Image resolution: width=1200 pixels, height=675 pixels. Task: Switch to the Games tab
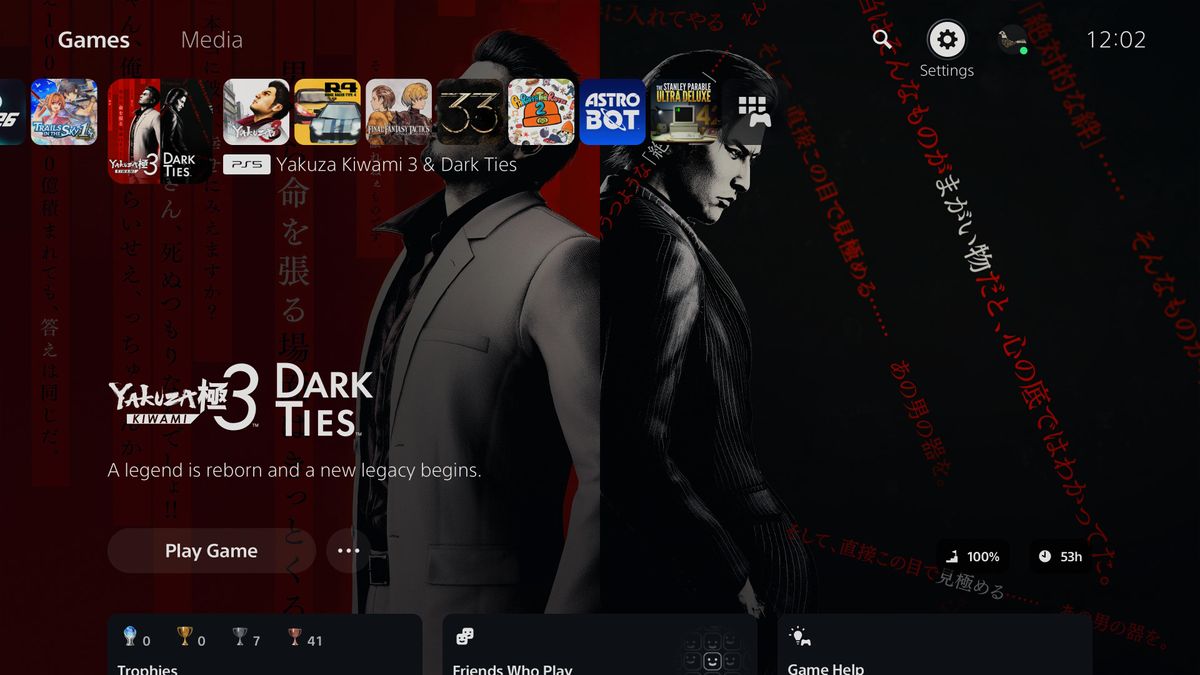click(94, 40)
